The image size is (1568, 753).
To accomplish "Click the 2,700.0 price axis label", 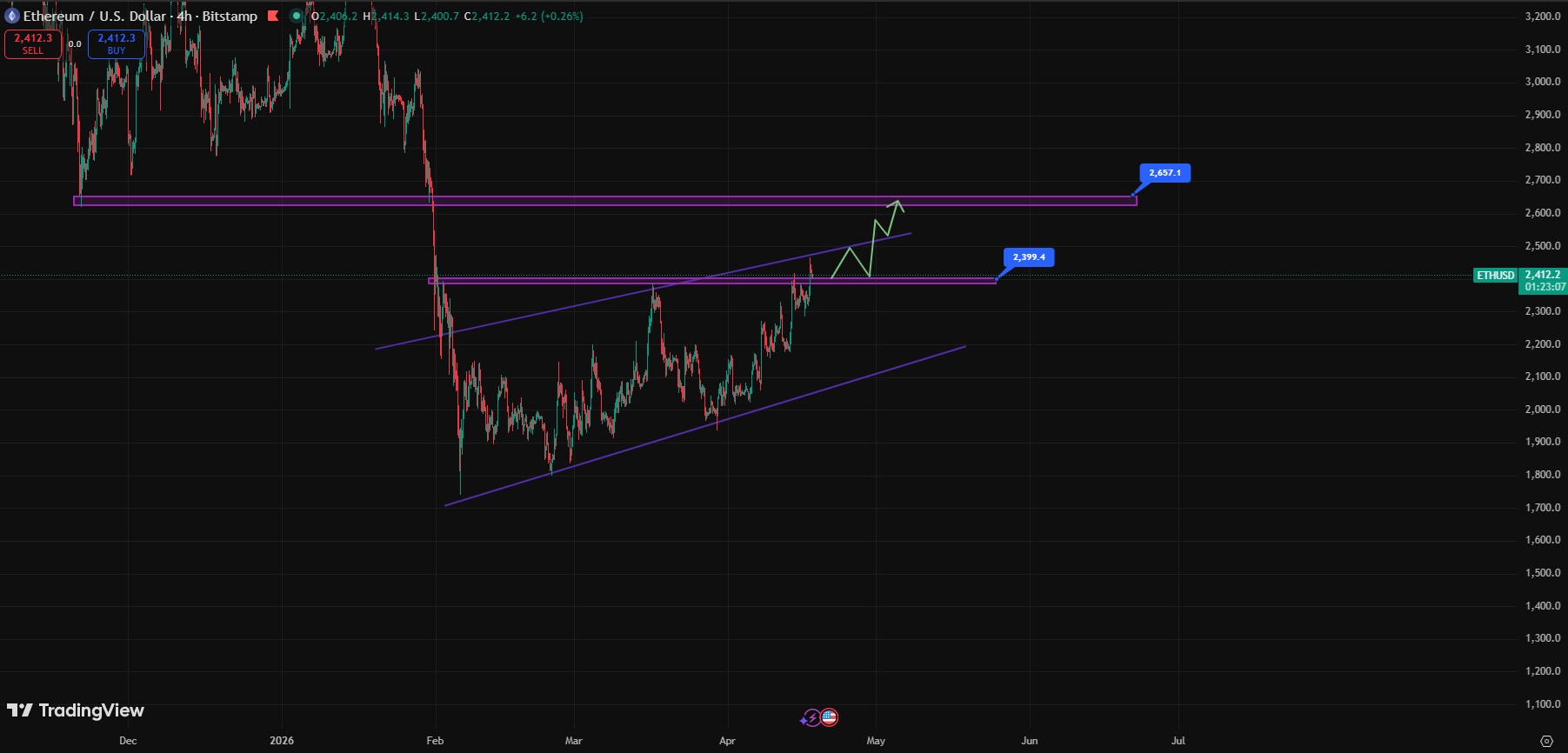I will (x=1543, y=180).
